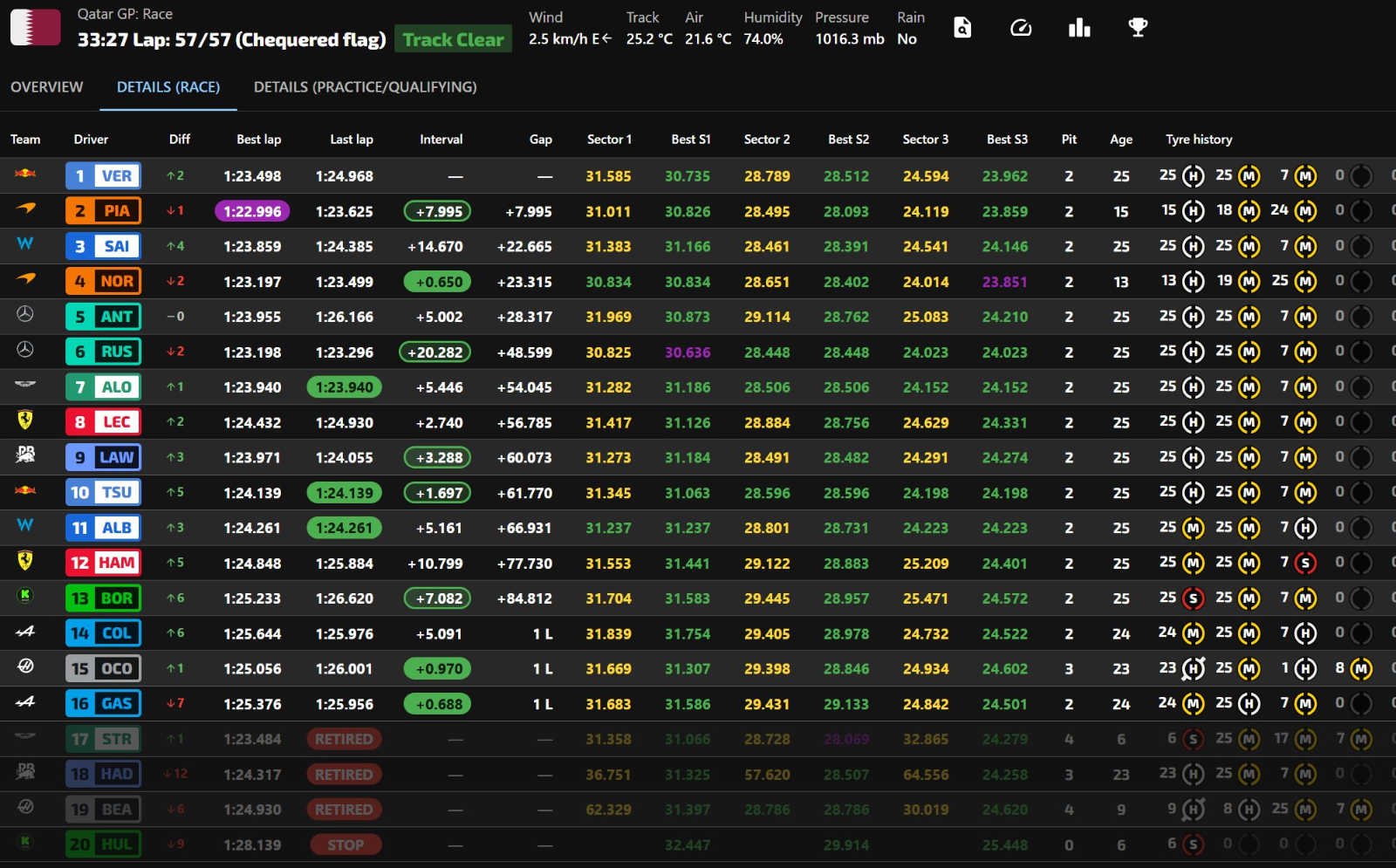Click the STOP badge for HUL
Screen dimensions: 1396x868
pos(345,844)
